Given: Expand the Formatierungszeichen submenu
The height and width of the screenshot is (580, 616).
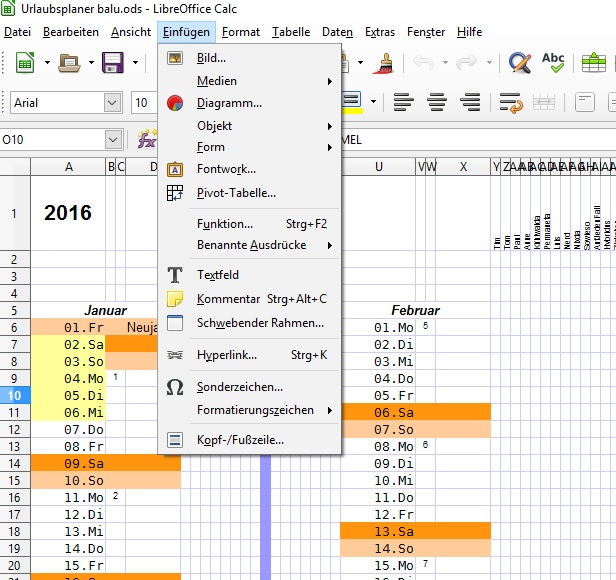Looking at the screenshot, I should [x=249, y=410].
